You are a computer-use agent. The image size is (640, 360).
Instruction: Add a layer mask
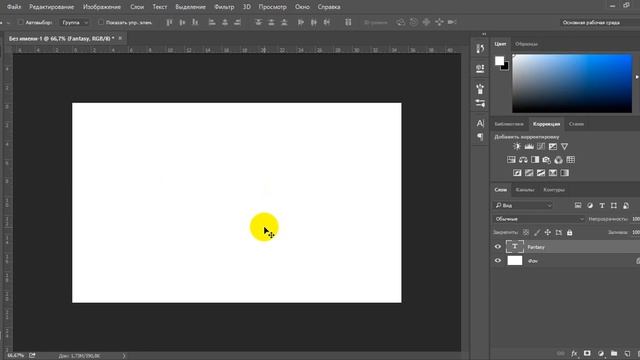pos(587,353)
